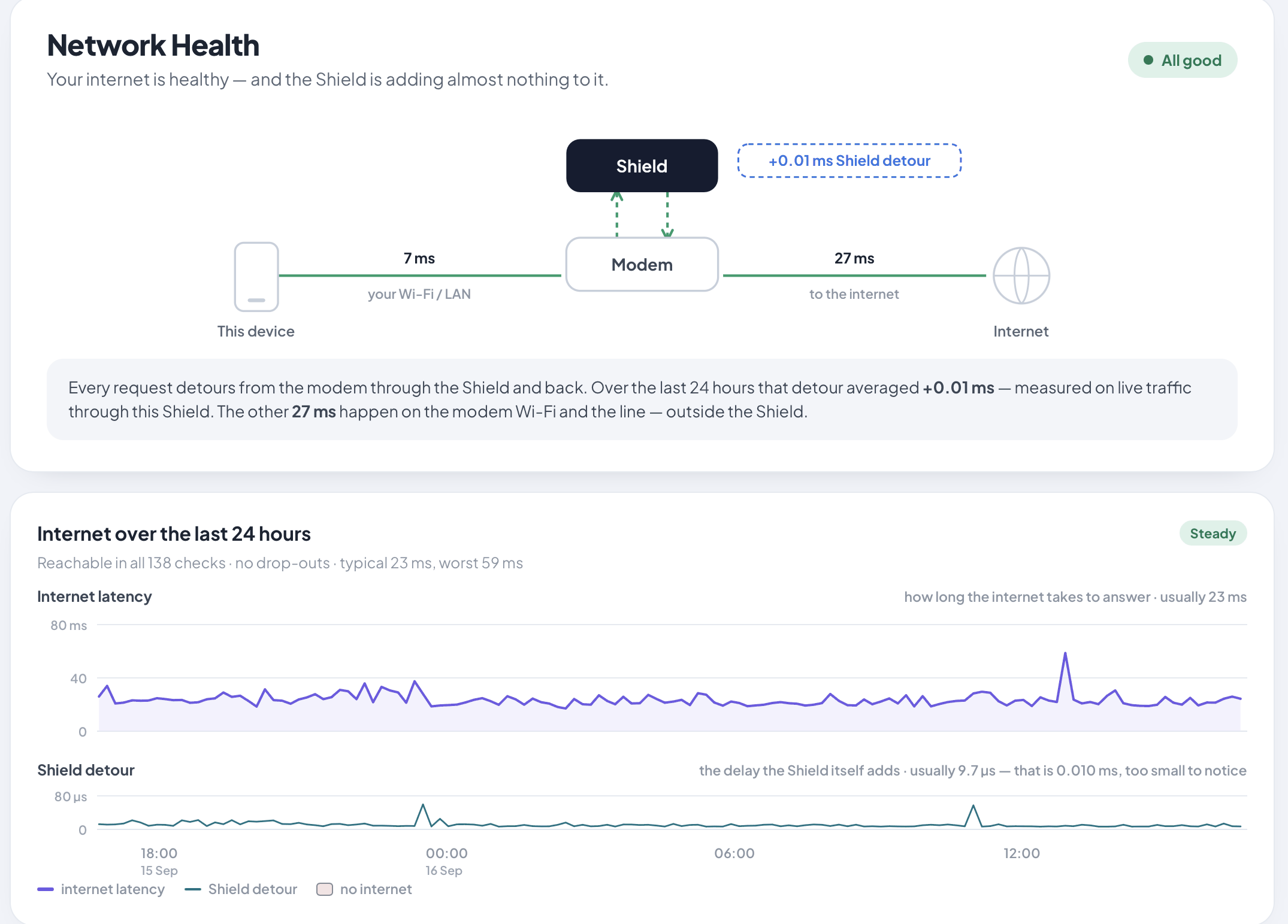Click the 06:00 axis label
The image size is (1288, 924).
pos(734,853)
